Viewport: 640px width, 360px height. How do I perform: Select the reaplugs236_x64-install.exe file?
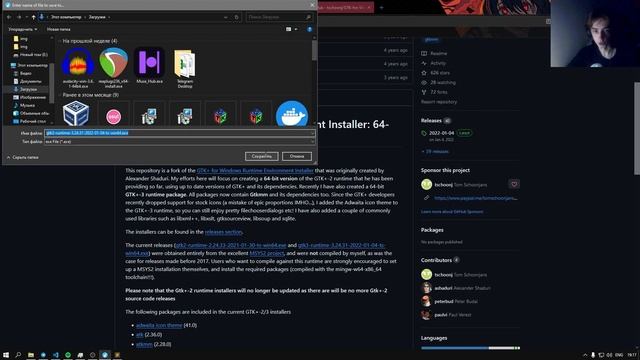pyautogui.click(x=113, y=67)
